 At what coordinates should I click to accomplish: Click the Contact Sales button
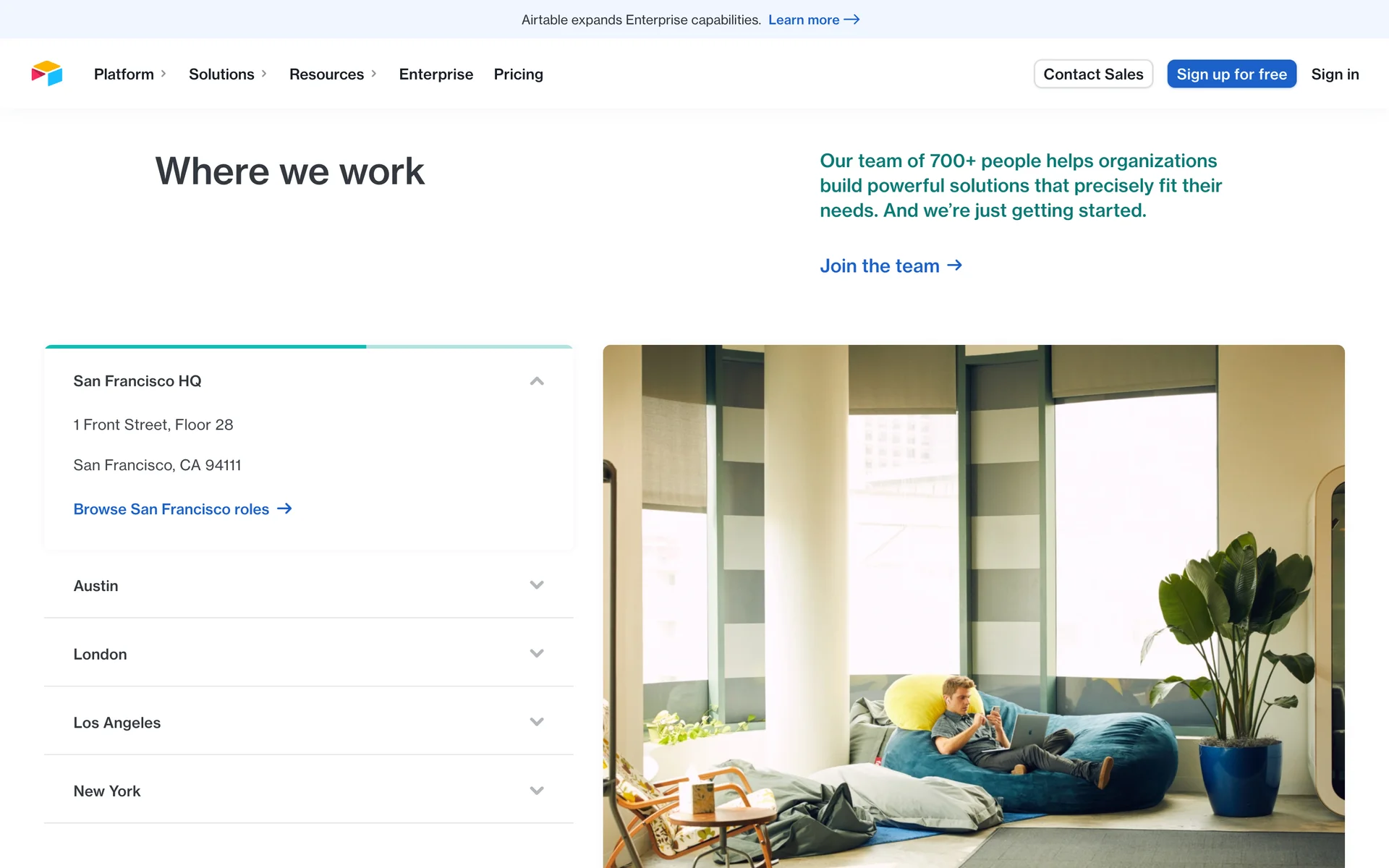(1092, 75)
